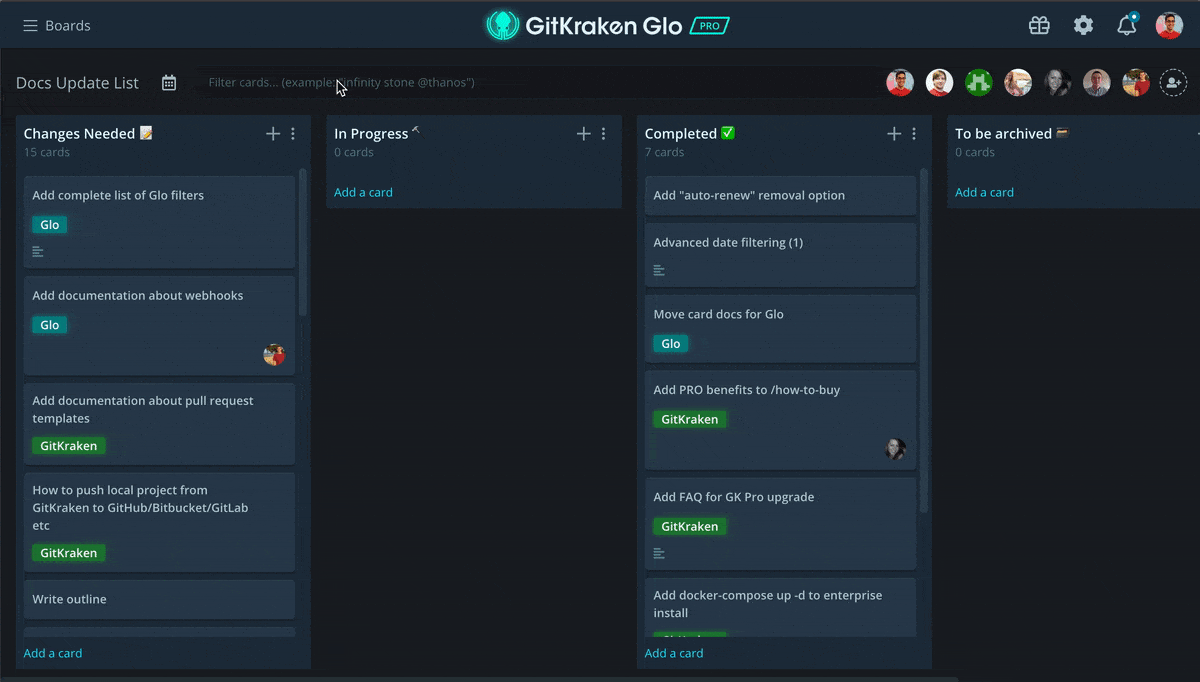Open Completed column options menu
This screenshot has height=682, width=1200.
(x=914, y=134)
